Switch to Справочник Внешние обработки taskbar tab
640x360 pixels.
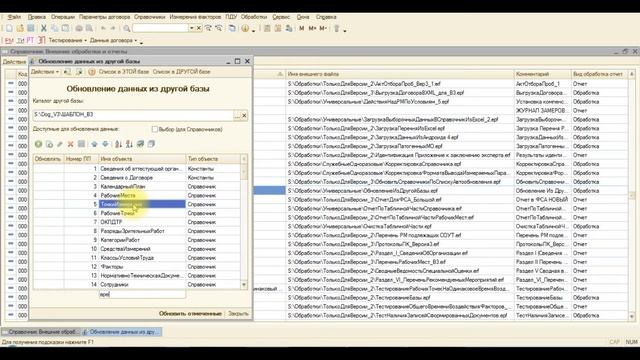[x=41, y=332]
